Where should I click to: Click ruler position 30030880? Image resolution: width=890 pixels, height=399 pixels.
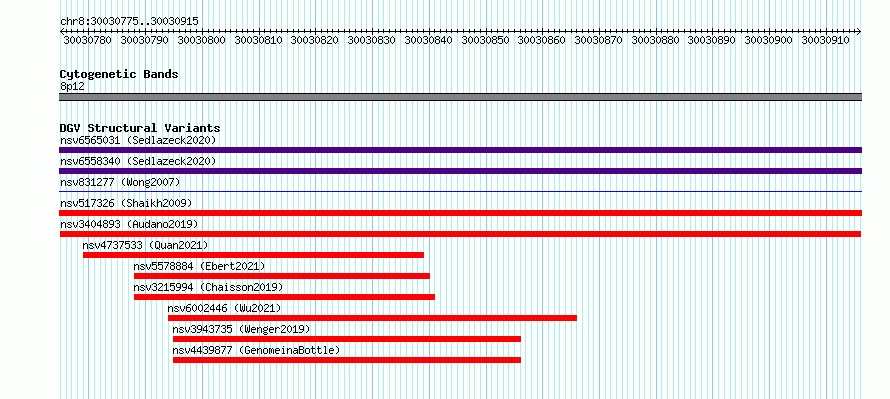(656, 40)
